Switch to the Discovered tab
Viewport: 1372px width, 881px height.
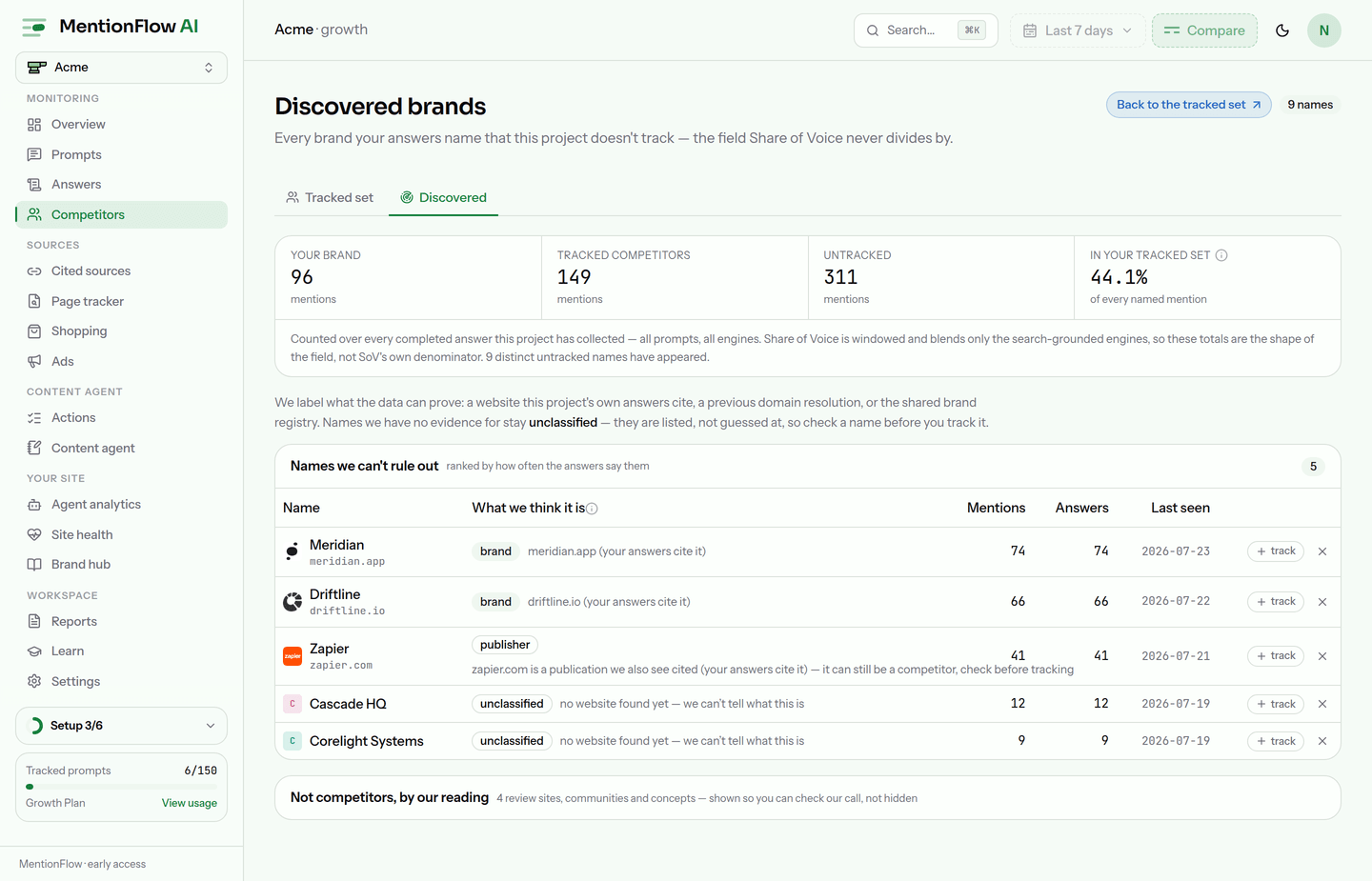coord(443,197)
